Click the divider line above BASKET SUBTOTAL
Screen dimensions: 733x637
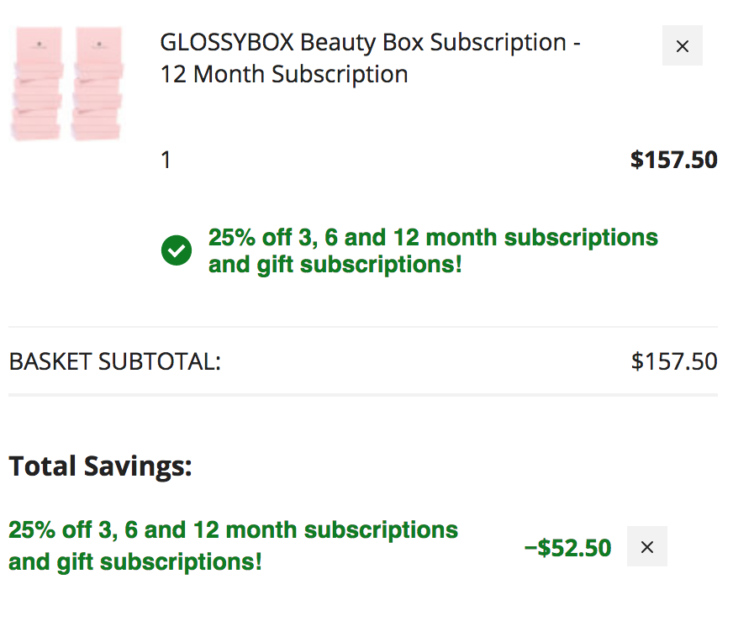tap(363, 327)
